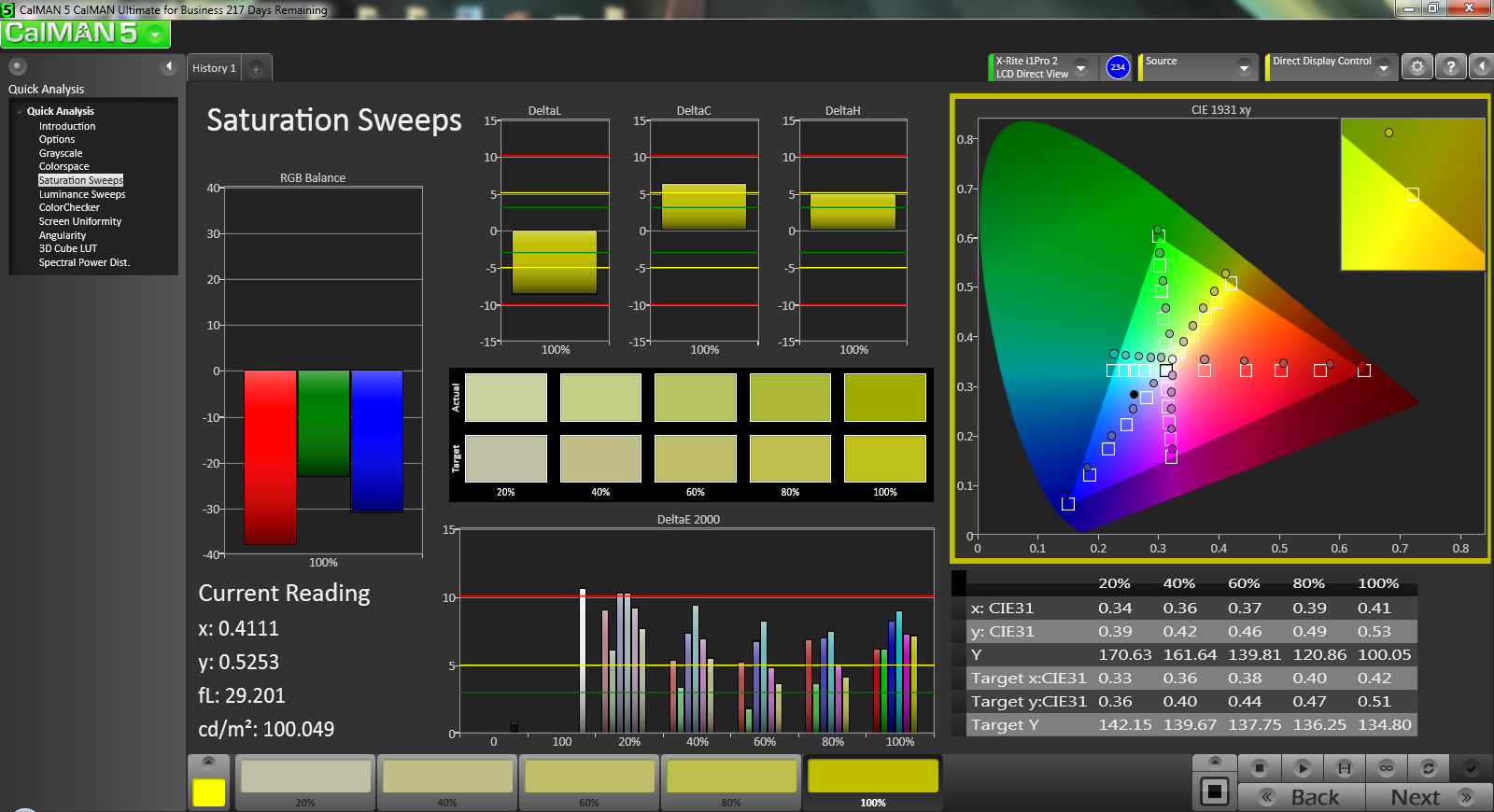Click the "fL: 29.201" current reading
1494x812 pixels.
(x=242, y=695)
